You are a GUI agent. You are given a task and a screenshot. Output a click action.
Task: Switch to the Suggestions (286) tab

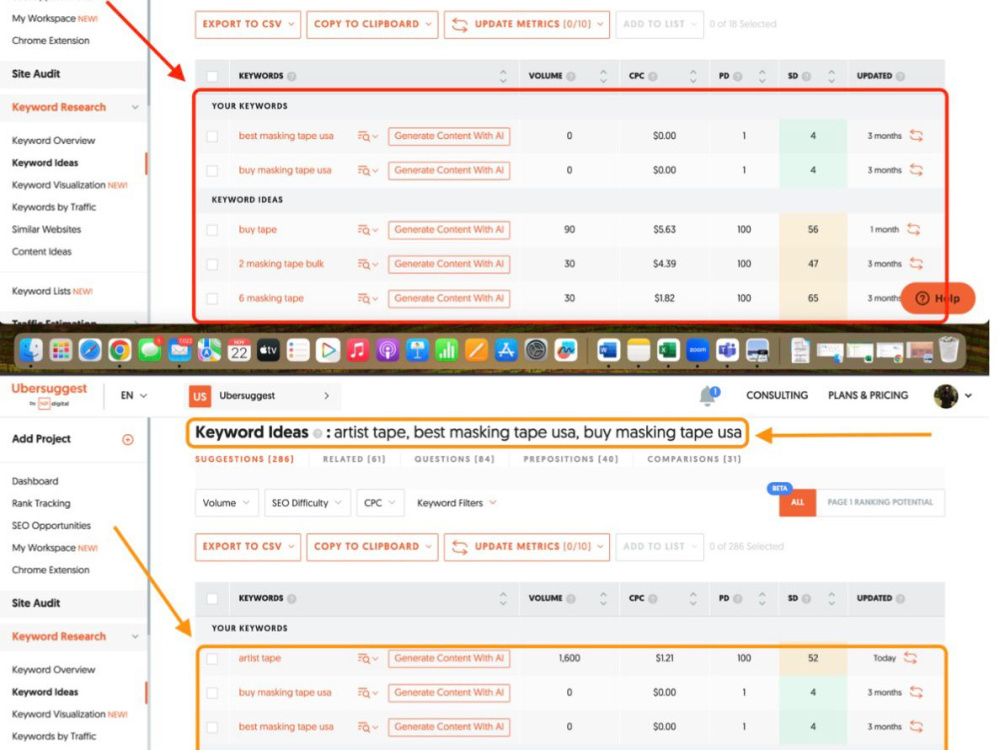point(244,459)
